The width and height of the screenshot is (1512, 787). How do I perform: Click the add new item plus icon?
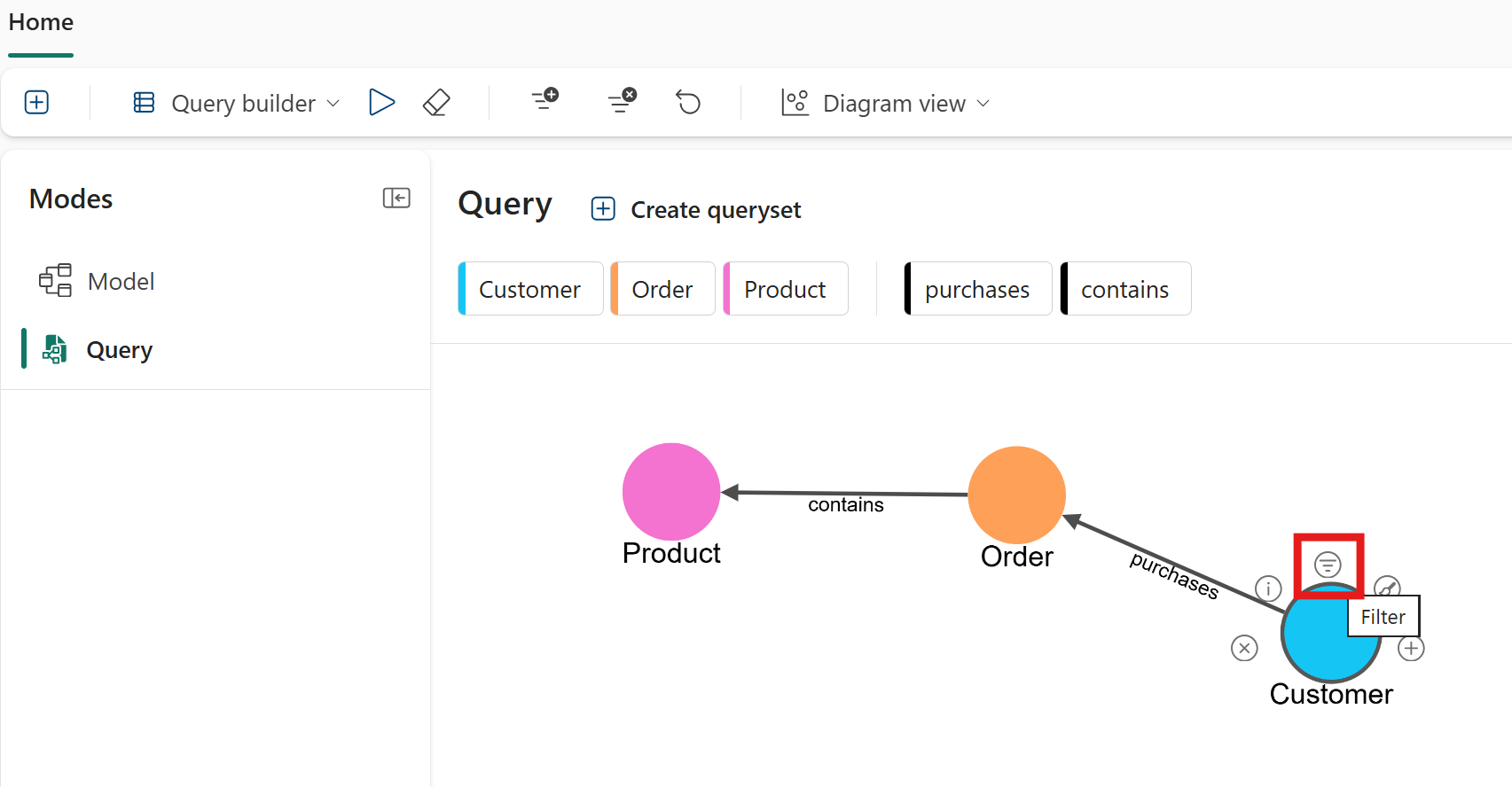(36, 103)
